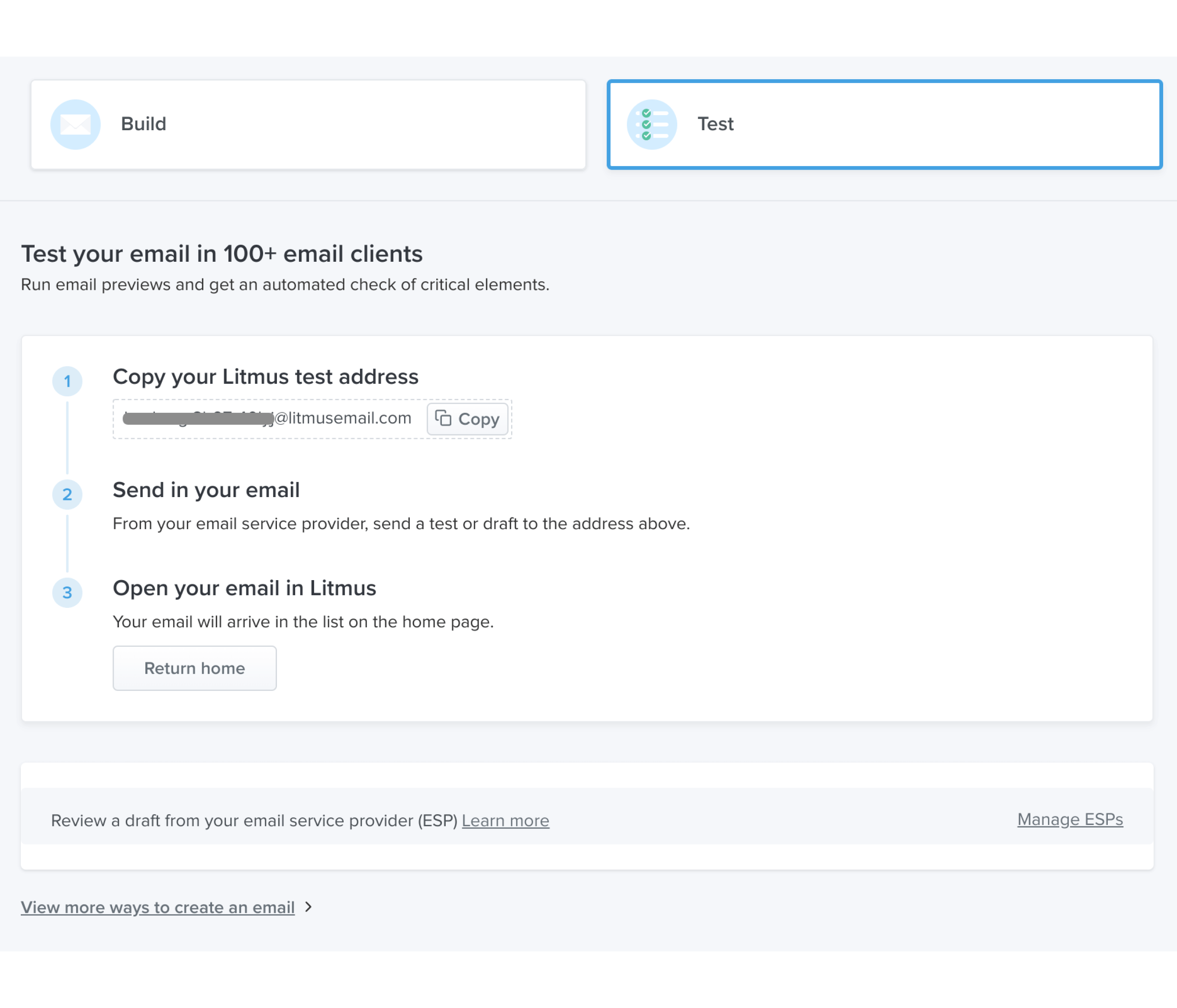Open View more ways to create an email

[158, 907]
